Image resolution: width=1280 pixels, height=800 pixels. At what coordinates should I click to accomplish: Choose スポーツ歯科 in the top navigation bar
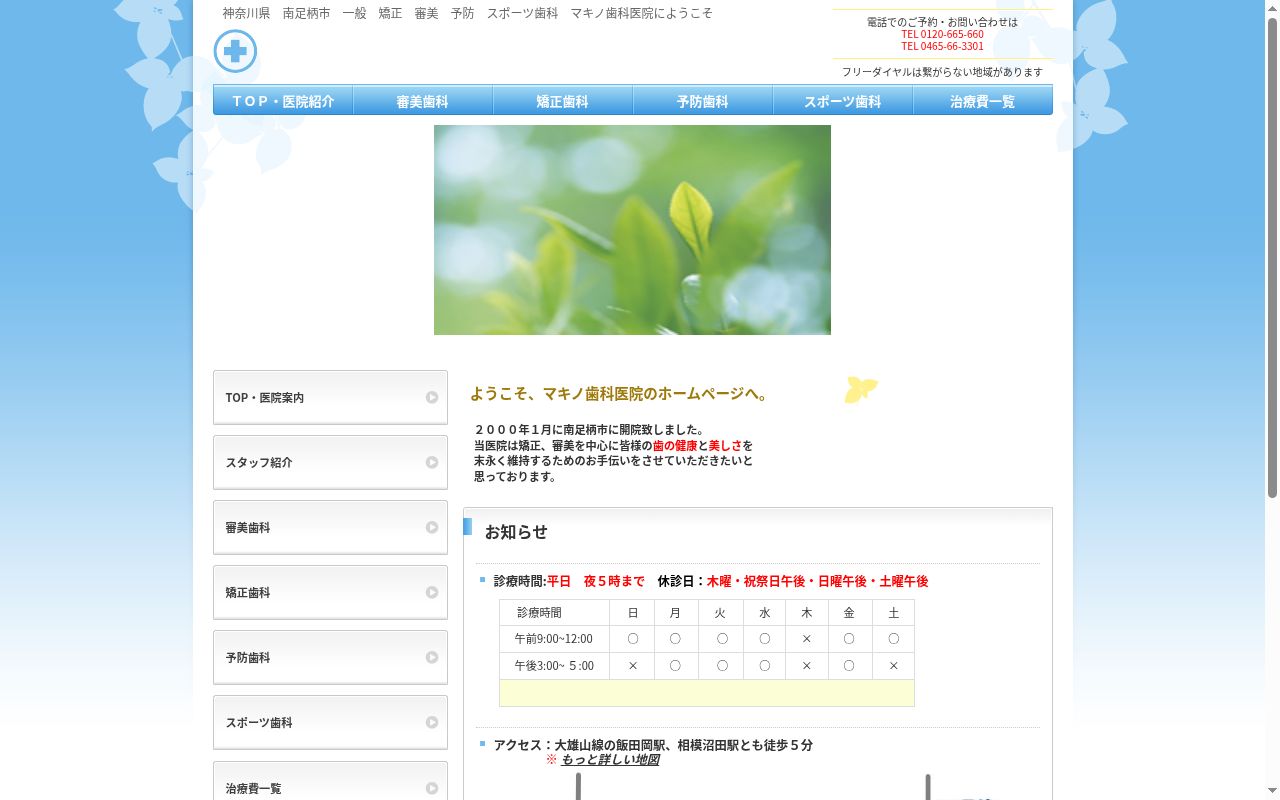(x=843, y=101)
